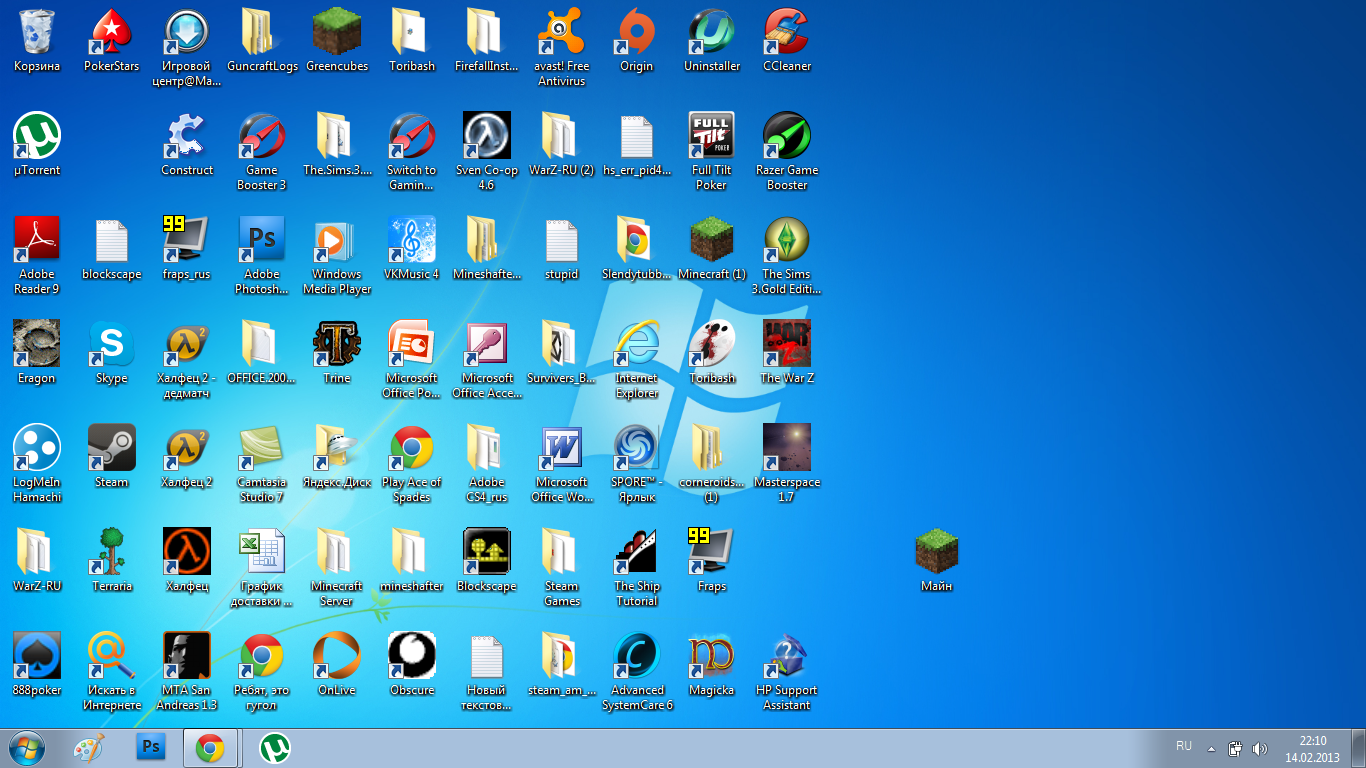This screenshot has width=1366, height=768.
Task: Launch Халфец 2 - дедматч shortcut
Action: pyautogui.click(x=187, y=344)
